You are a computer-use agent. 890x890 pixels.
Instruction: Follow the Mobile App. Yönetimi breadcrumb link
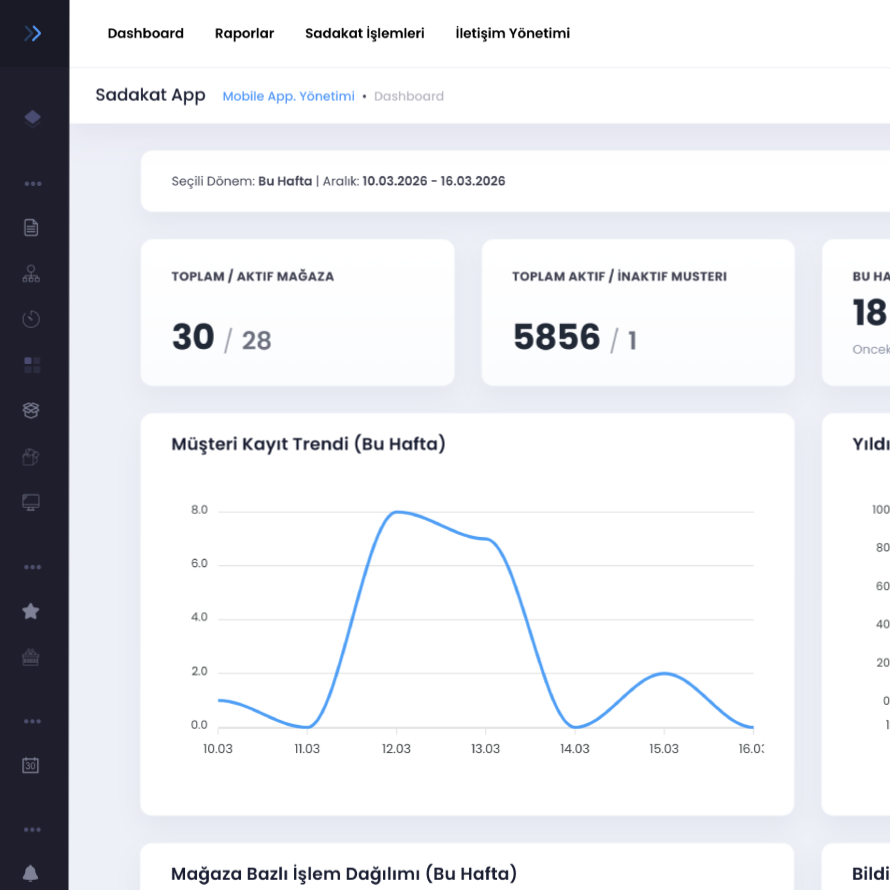[288, 96]
